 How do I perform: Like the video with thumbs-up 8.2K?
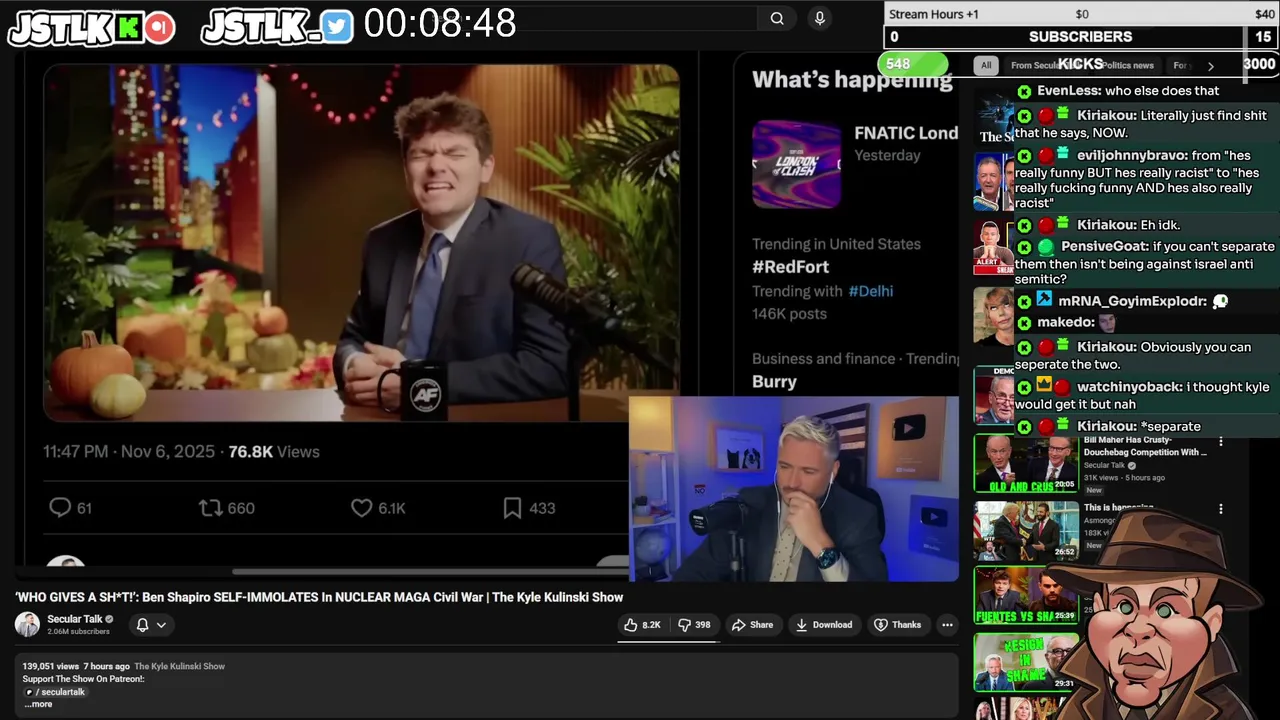(x=642, y=624)
